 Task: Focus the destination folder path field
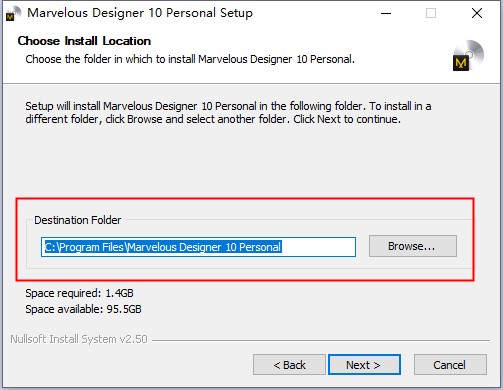pyautogui.click(x=198, y=247)
